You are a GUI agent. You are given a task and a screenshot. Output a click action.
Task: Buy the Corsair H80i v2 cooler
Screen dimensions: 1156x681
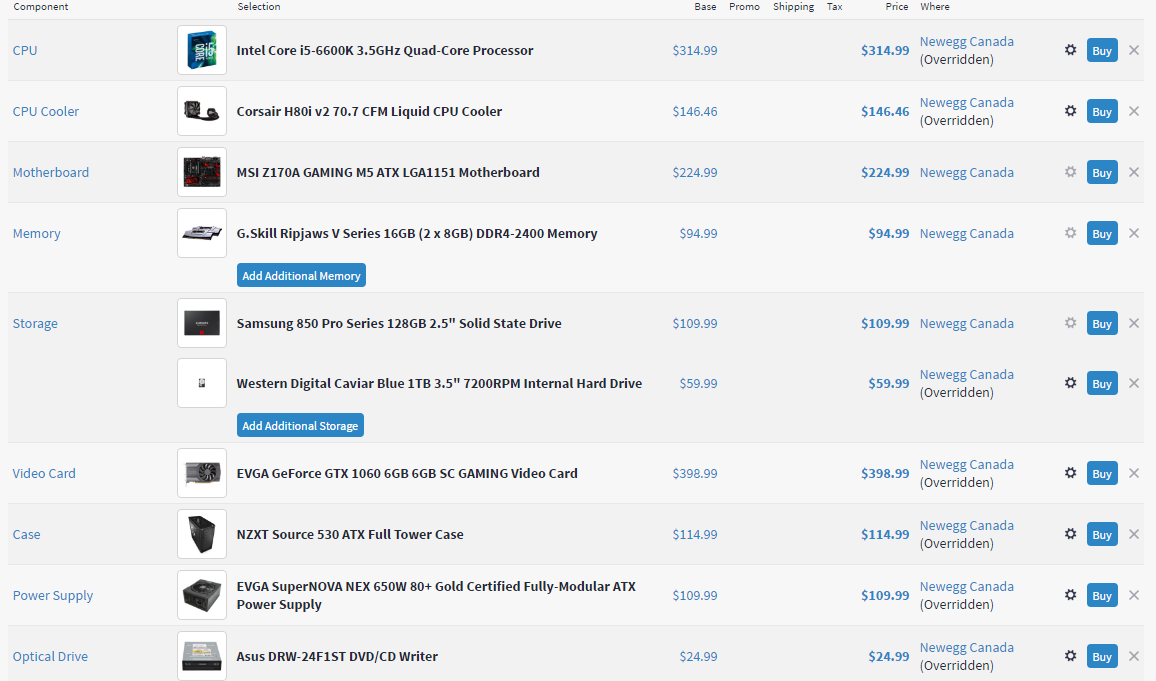coord(1102,111)
